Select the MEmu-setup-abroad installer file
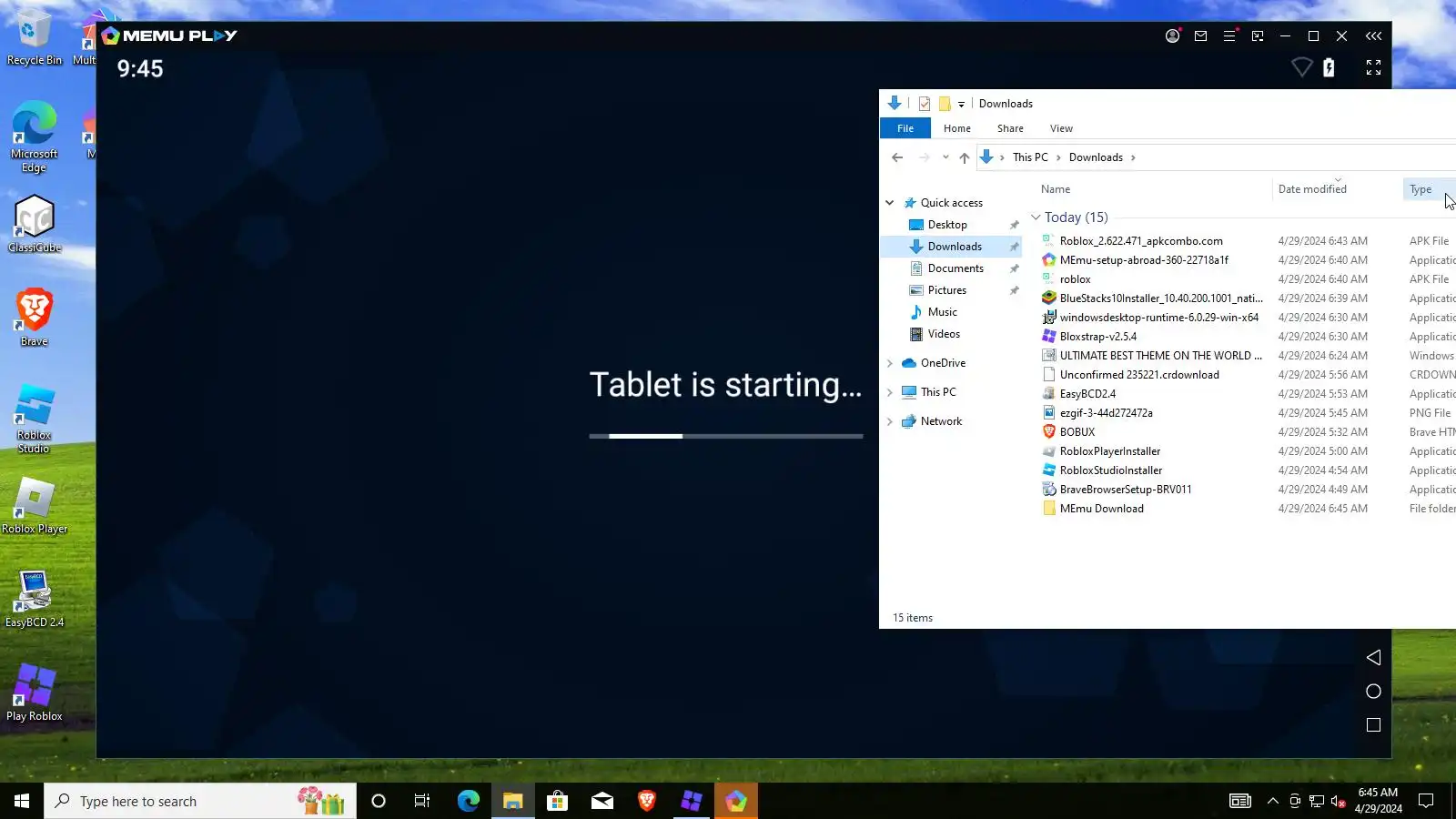Viewport: 1456px width, 819px height. (1144, 260)
